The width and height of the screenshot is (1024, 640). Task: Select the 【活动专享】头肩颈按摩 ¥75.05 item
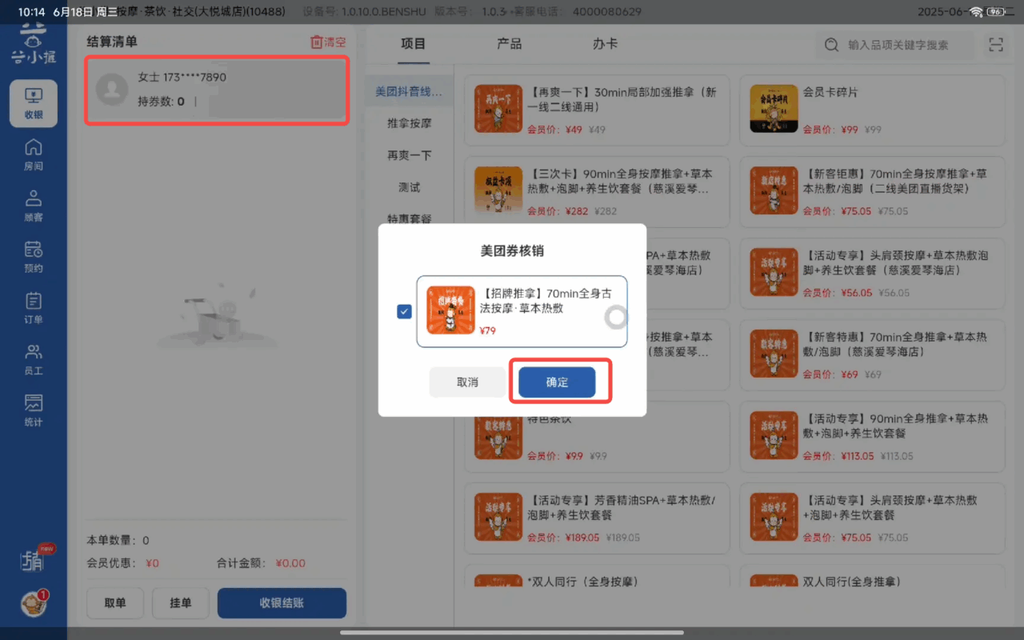click(872, 519)
